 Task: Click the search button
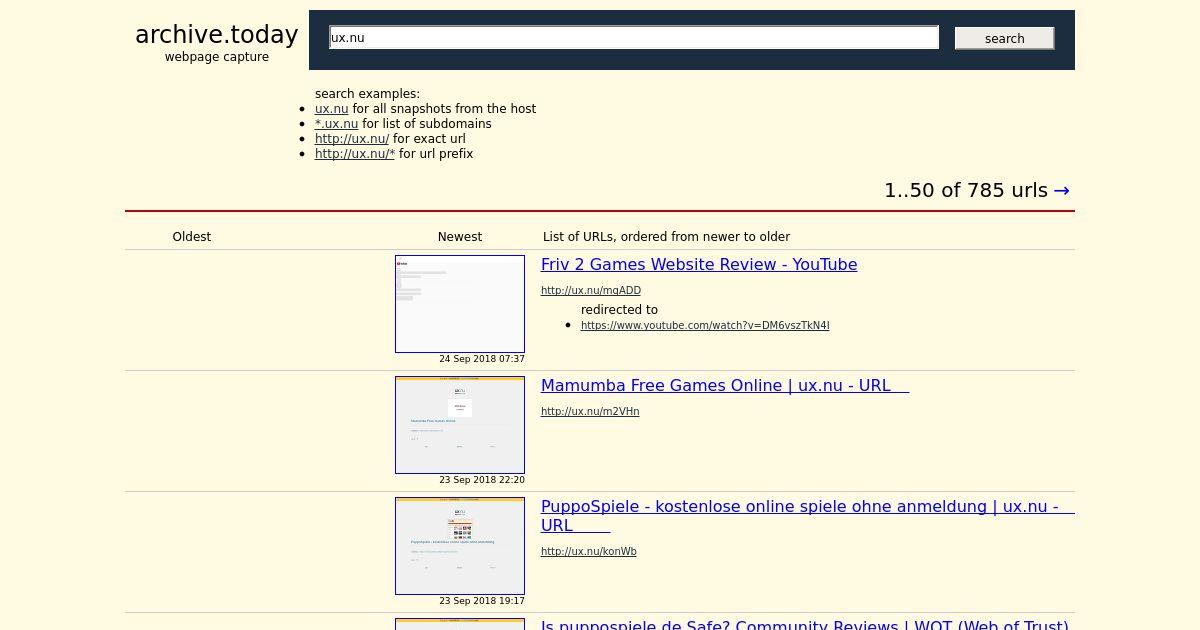[1004, 38]
